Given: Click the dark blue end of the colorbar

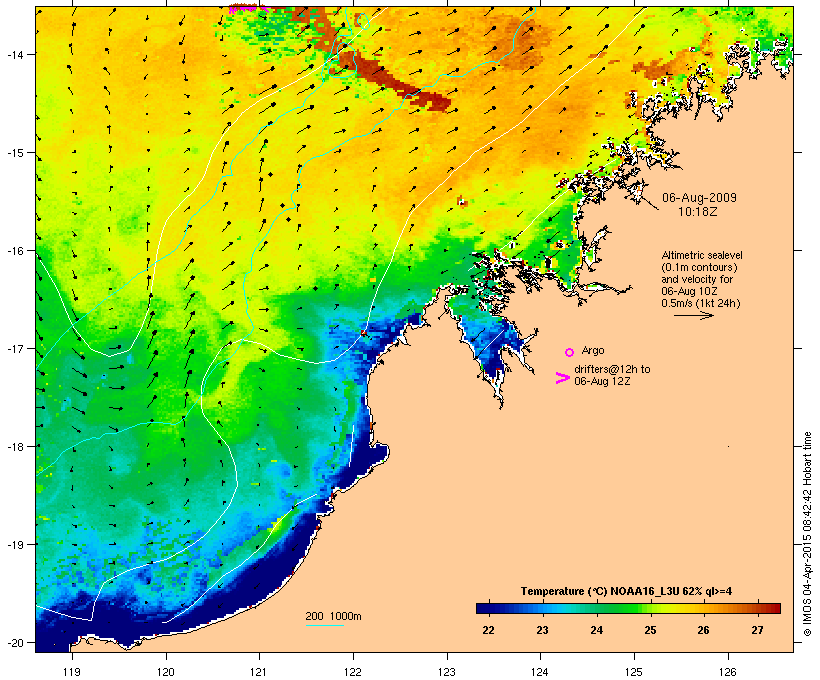Looking at the screenshot, I should (x=484, y=608).
